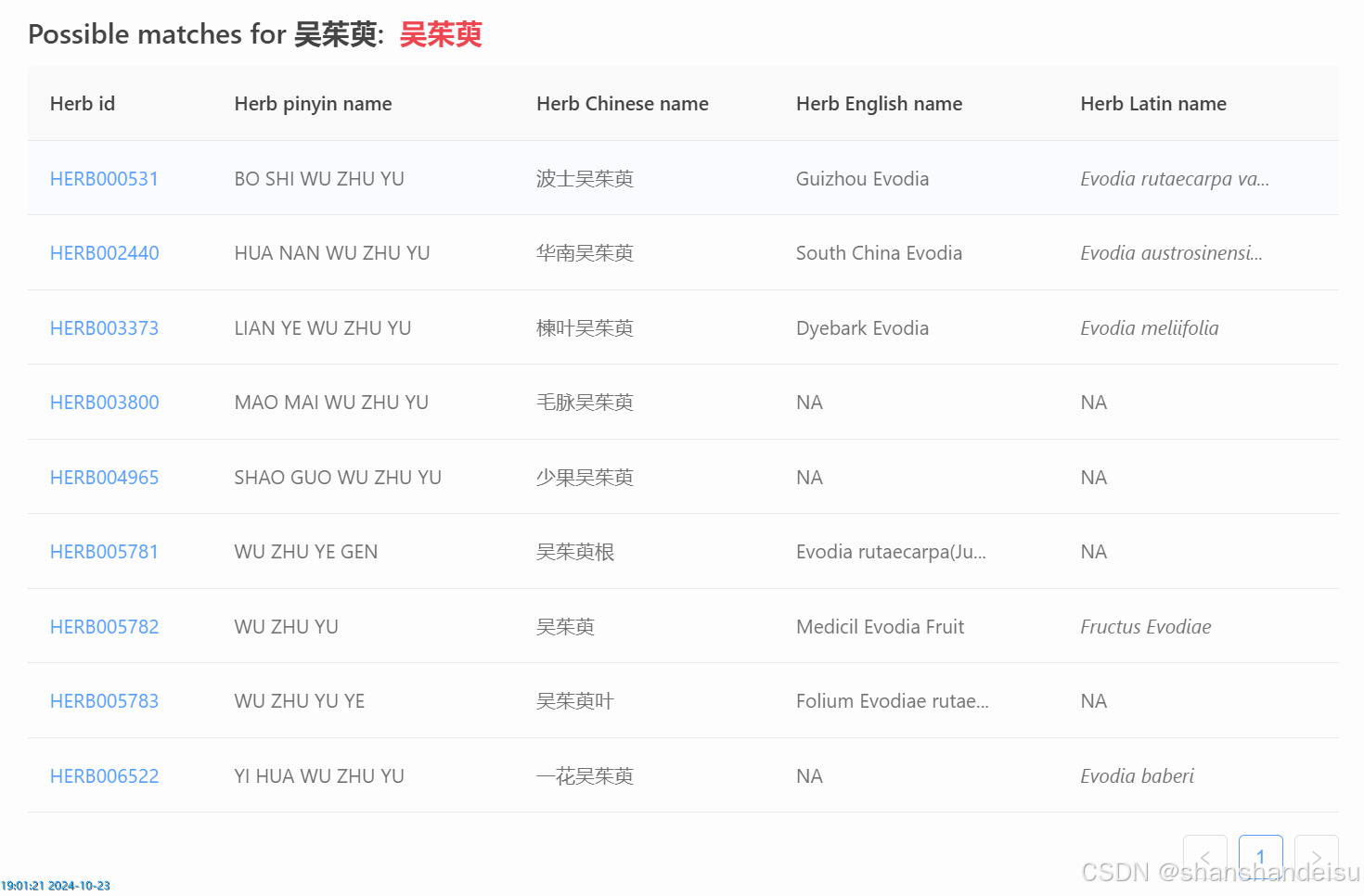Viewport: 1364px width, 896px height.
Task: Click the Chinese name 波士吴茱萸
Action: (585, 179)
